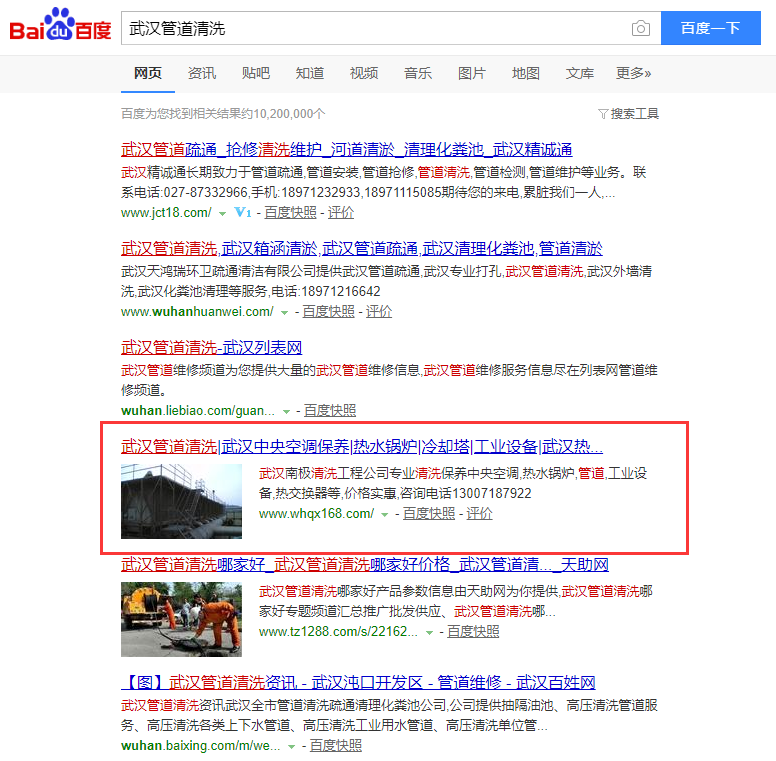Open 评价 for www.jct18.com result
Screen dimensions: 776x761
pos(341,213)
